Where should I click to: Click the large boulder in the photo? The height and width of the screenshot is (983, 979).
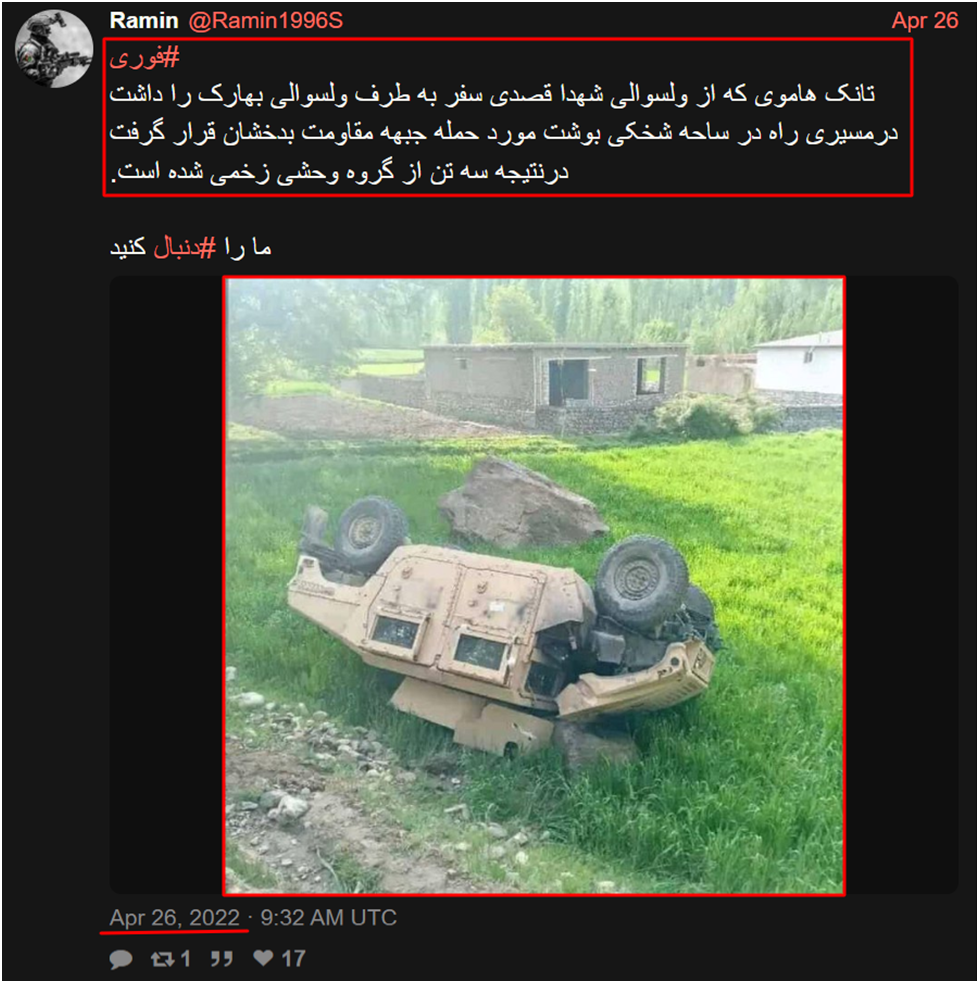(x=520, y=503)
